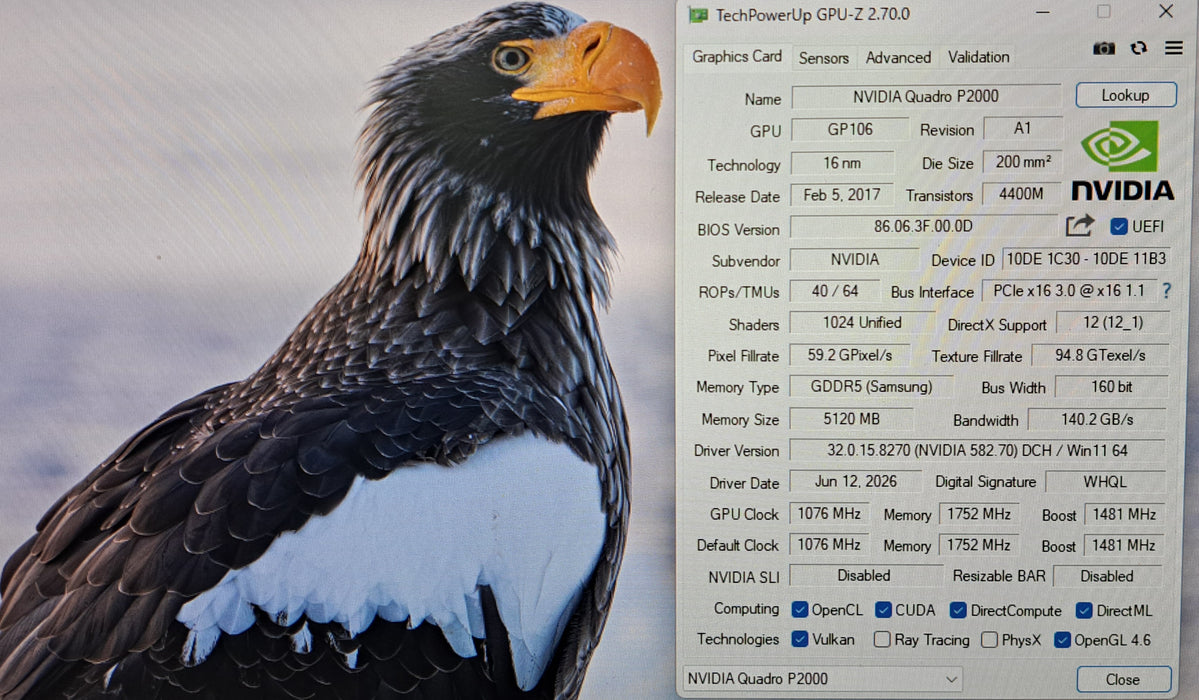This screenshot has width=1199, height=700.
Task: Toggle the PhysX checkbox
Action: (989, 639)
